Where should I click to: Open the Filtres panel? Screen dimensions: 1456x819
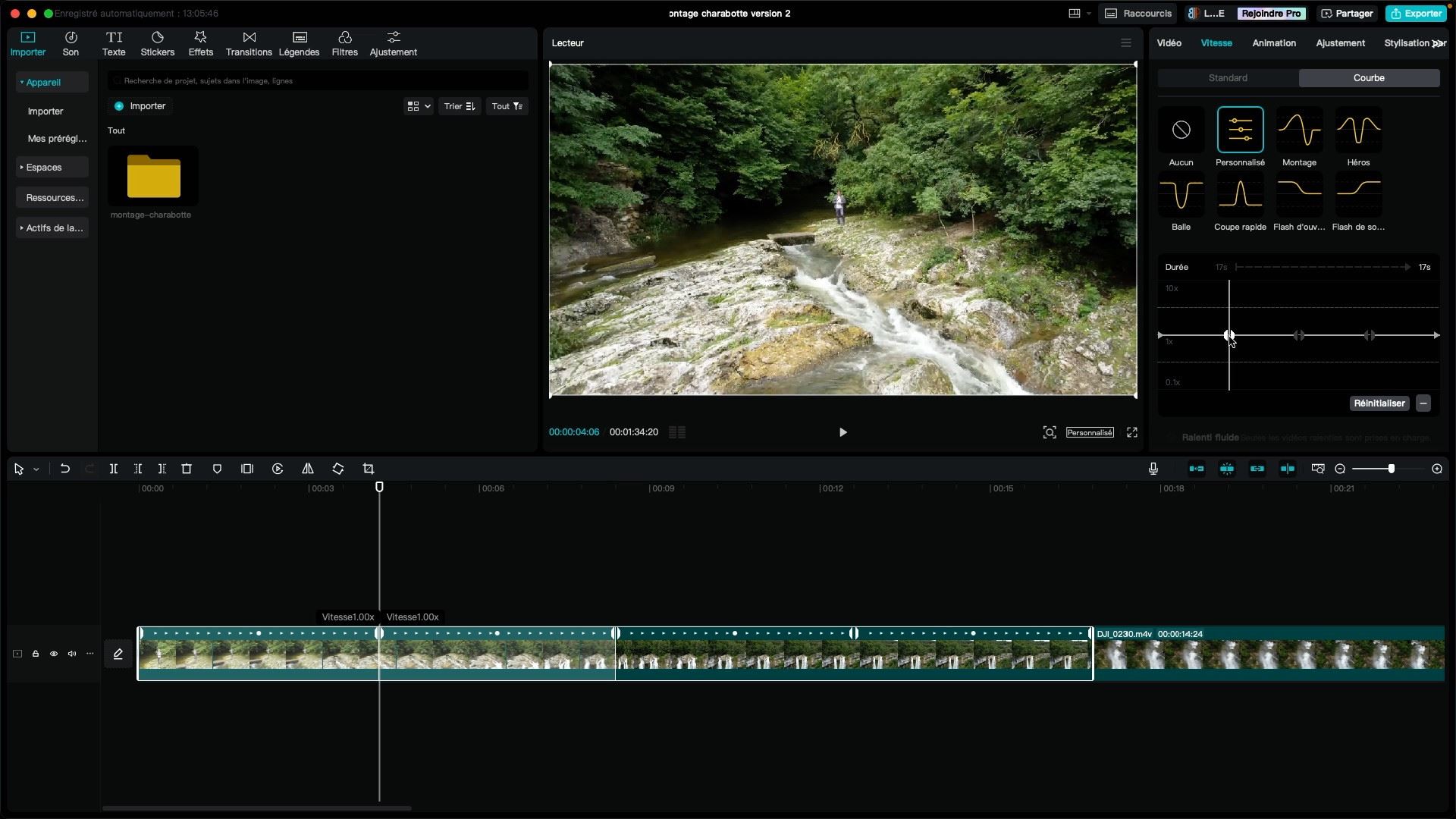click(344, 44)
